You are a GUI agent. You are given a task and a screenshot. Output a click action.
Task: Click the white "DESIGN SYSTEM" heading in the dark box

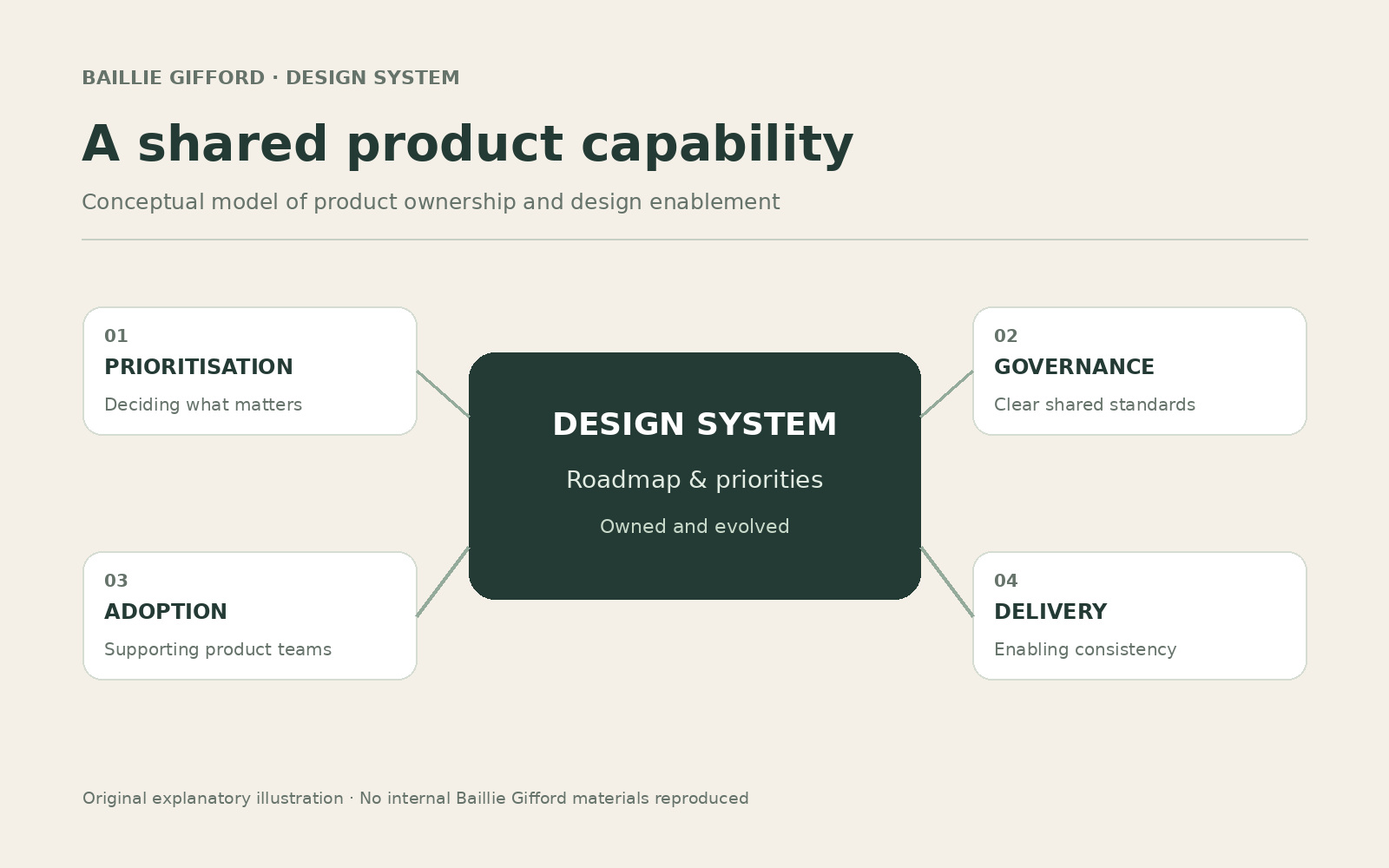click(x=694, y=424)
